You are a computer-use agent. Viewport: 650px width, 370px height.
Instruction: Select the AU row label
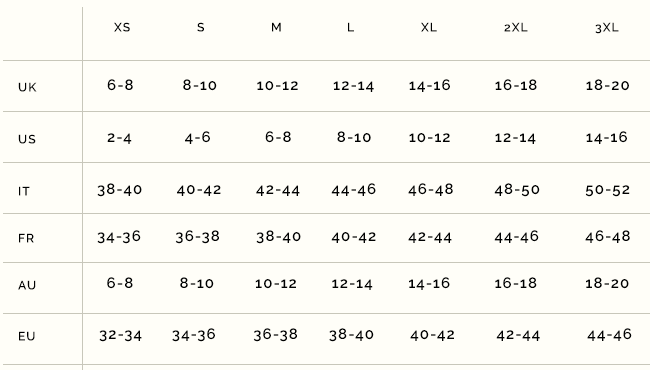pos(27,285)
